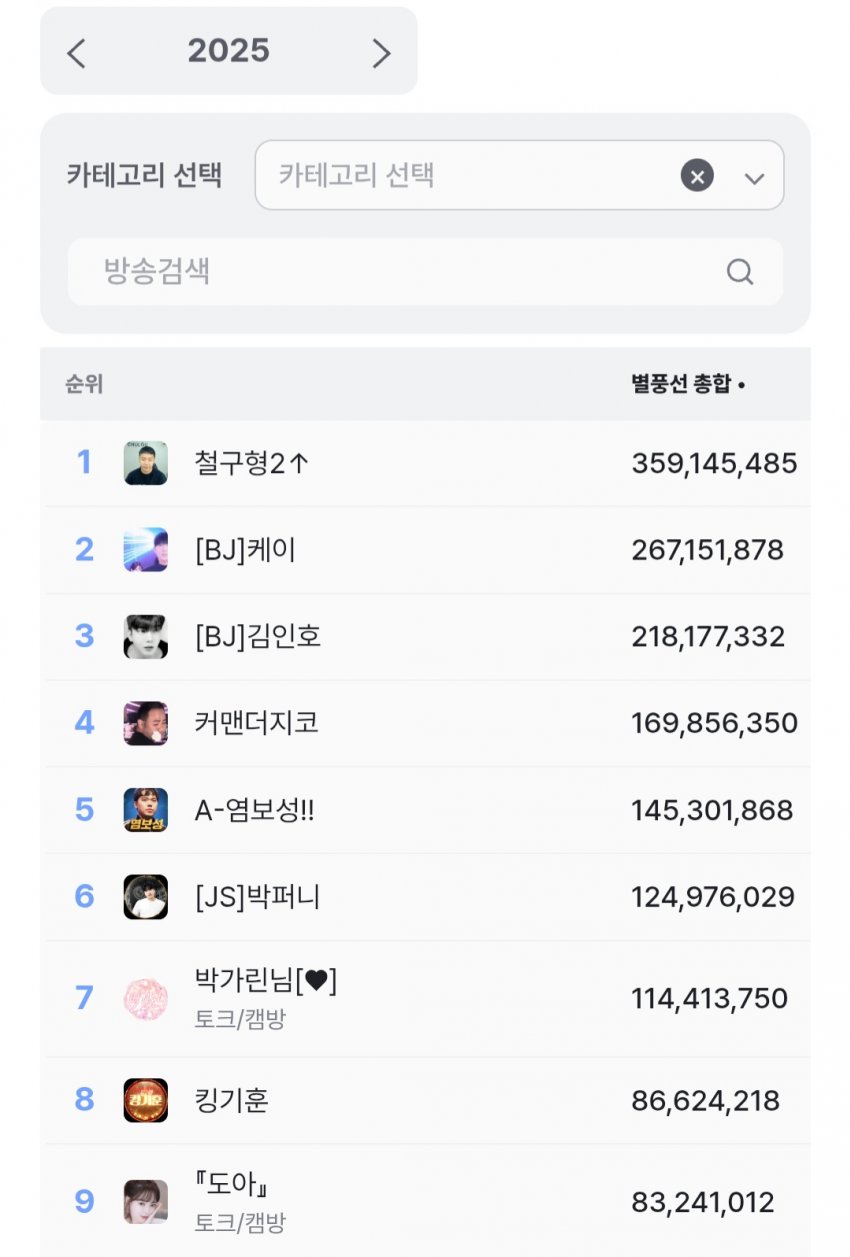Screen dimensions: 850x1257
Task: Go to previous year with left arrow
Action: point(77,53)
